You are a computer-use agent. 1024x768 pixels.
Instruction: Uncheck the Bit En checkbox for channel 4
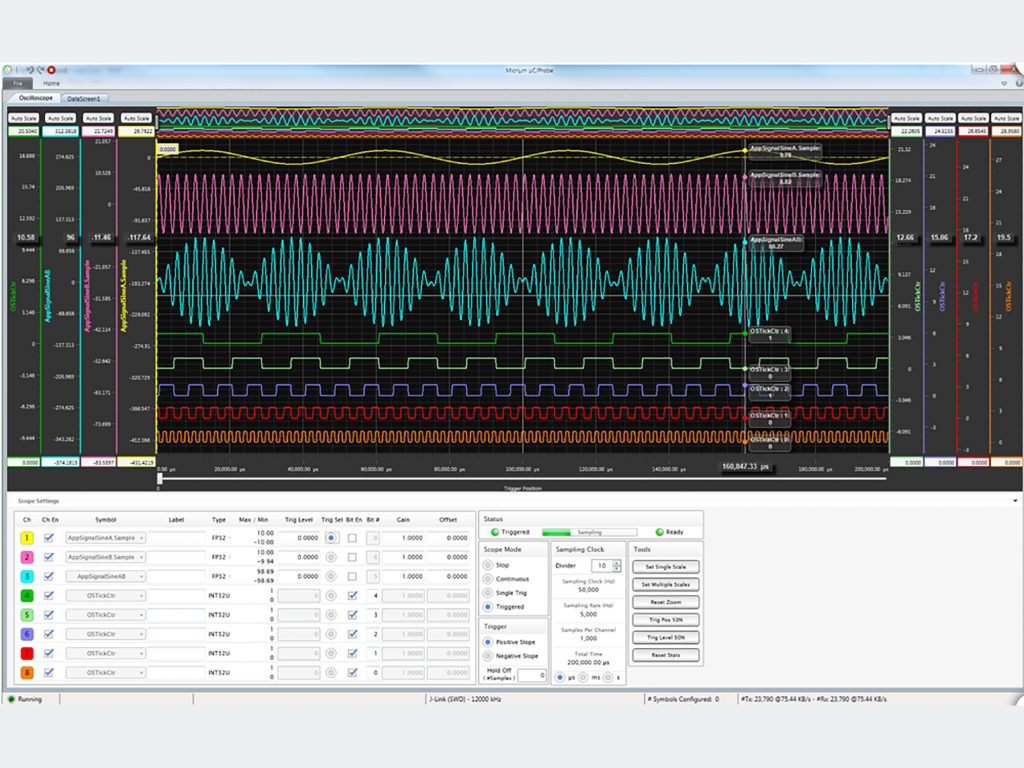click(x=353, y=596)
